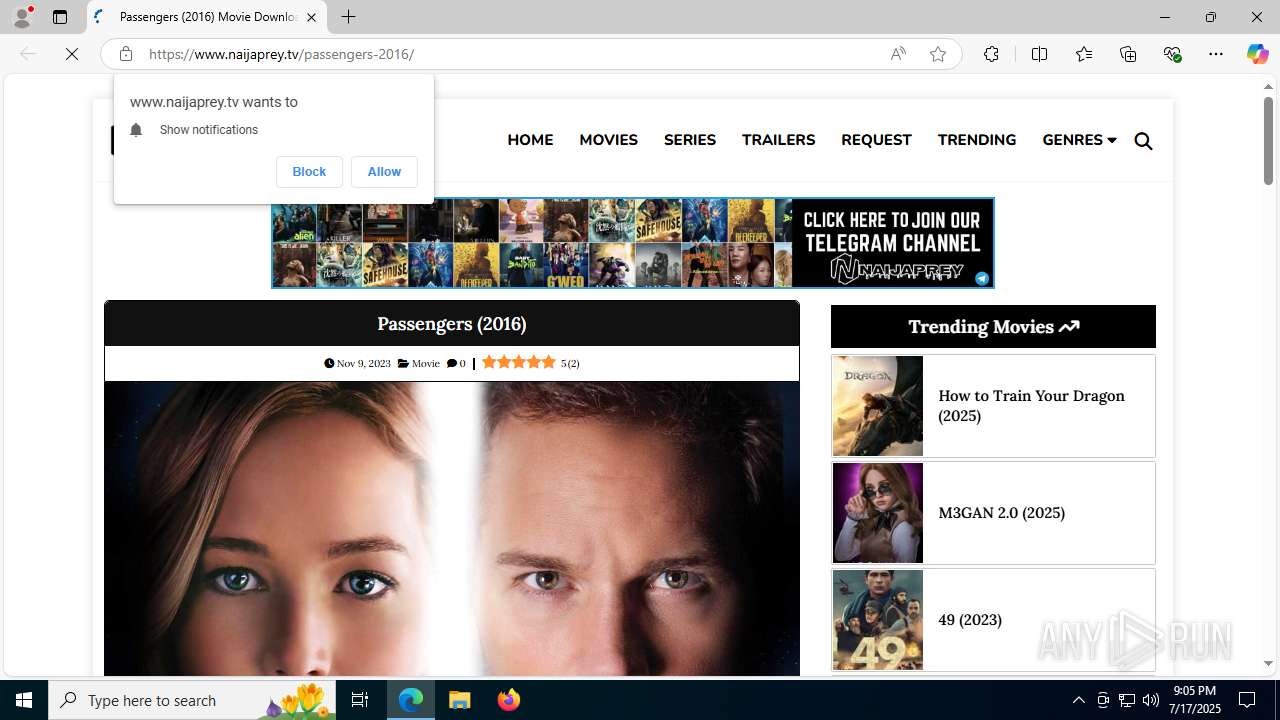Image resolution: width=1280 pixels, height=720 pixels.
Task: Click the back navigation arrow
Action: point(28,54)
